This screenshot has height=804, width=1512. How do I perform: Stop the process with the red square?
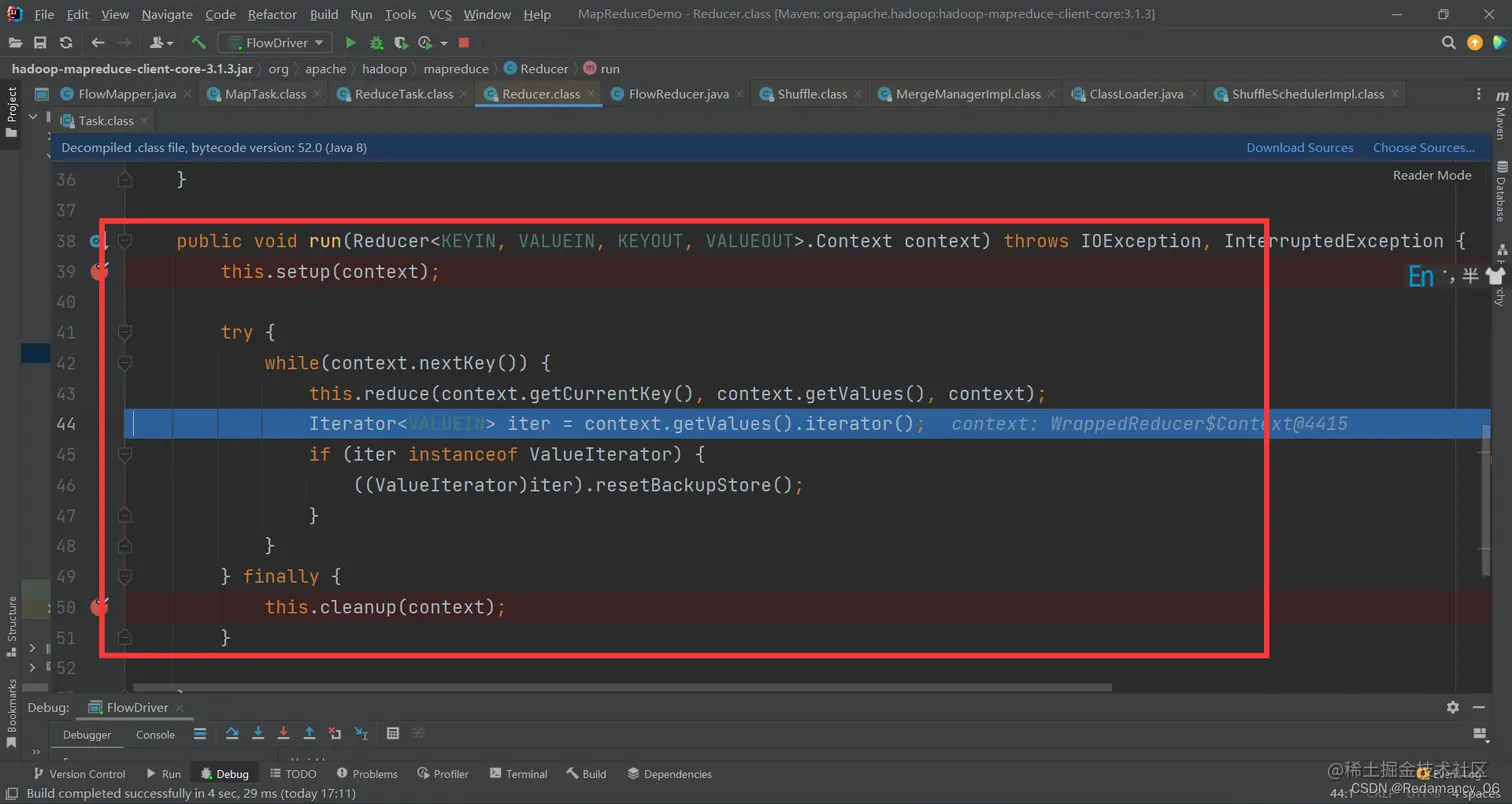tap(464, 43)
